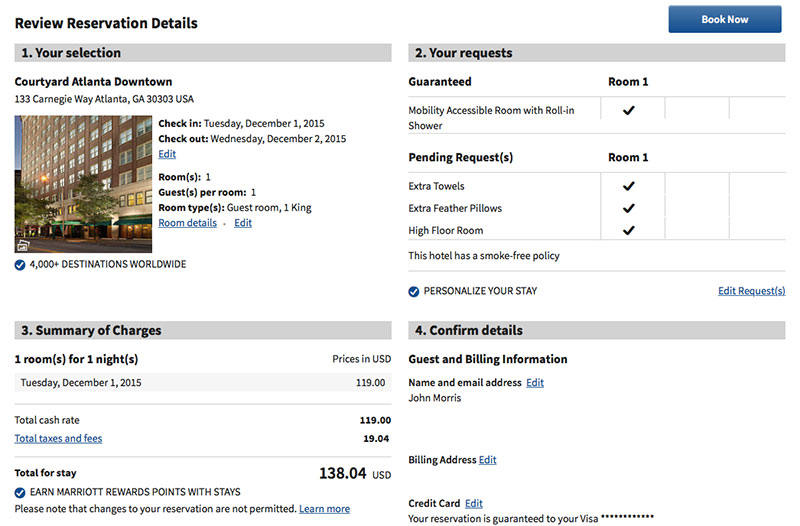Click the Courtyard Atlanta Downtown hotel photo
Viewport: 800px width, 526px height.
(83, 184)
